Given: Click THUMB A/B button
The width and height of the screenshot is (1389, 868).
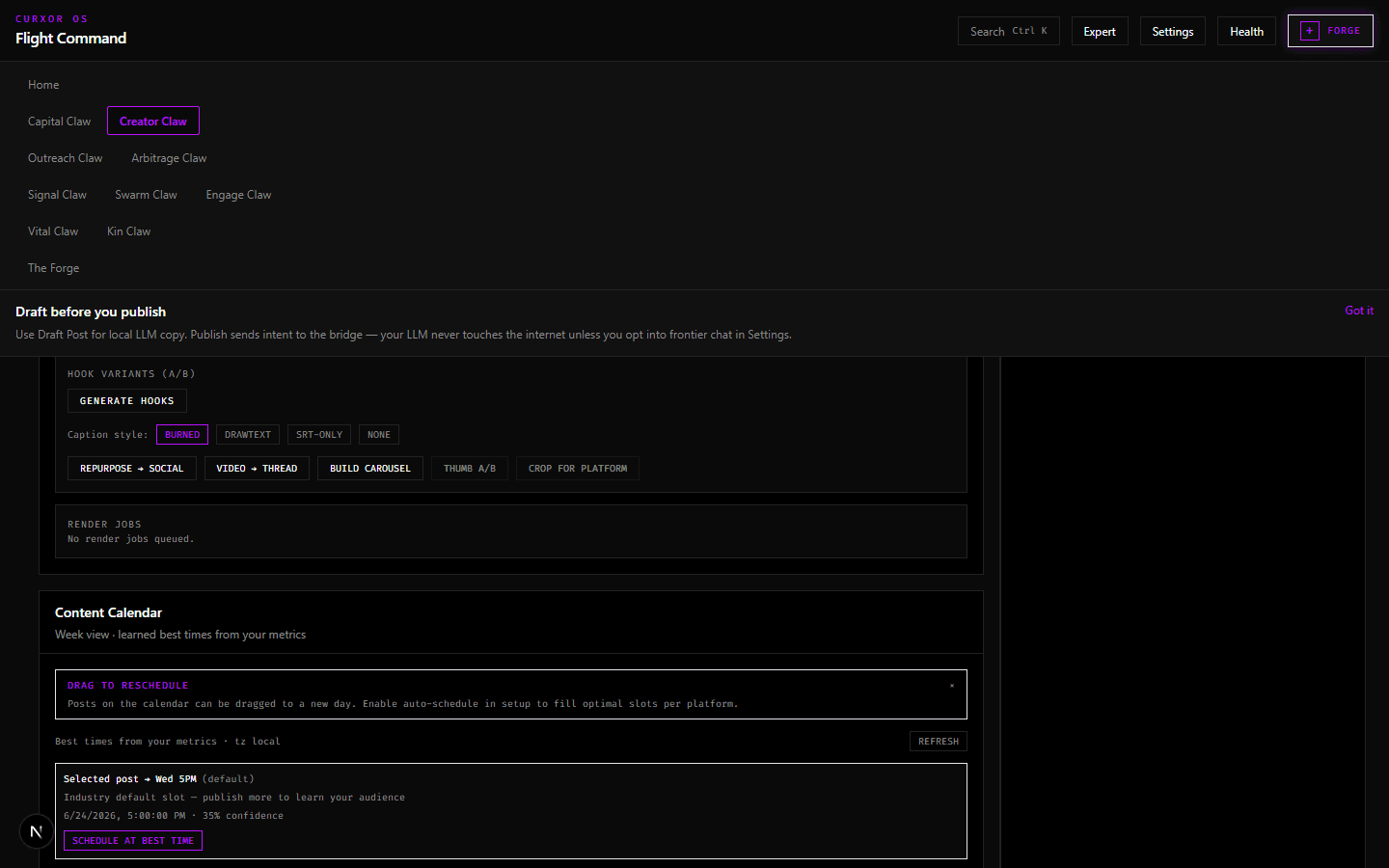Looking at the screenshot, I should pyautogui.click(x=470, y=469).
